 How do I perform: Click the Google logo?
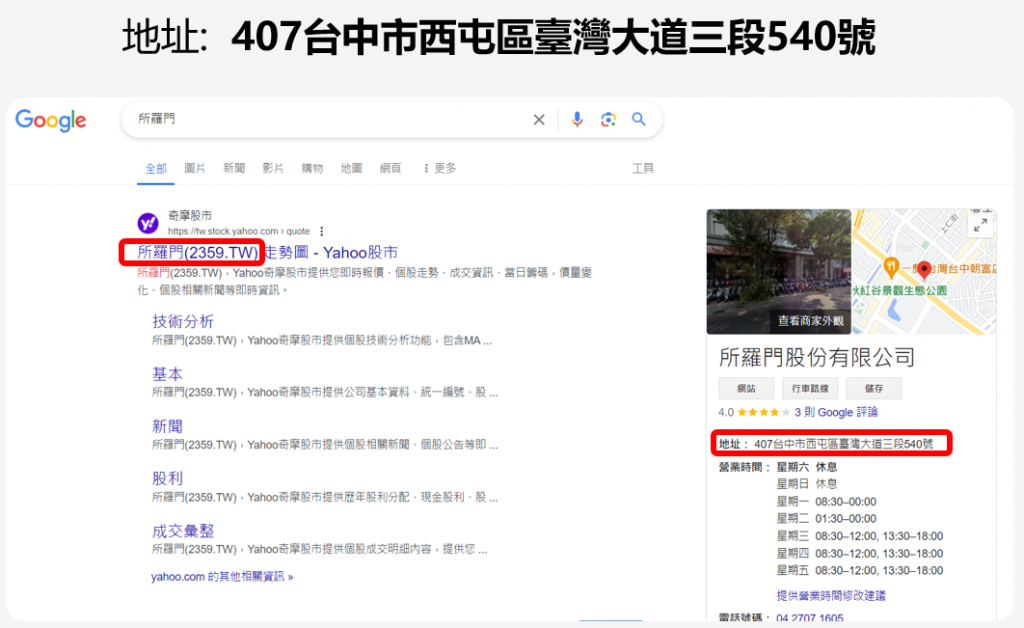pyautogui.click(x=51, y=120)
